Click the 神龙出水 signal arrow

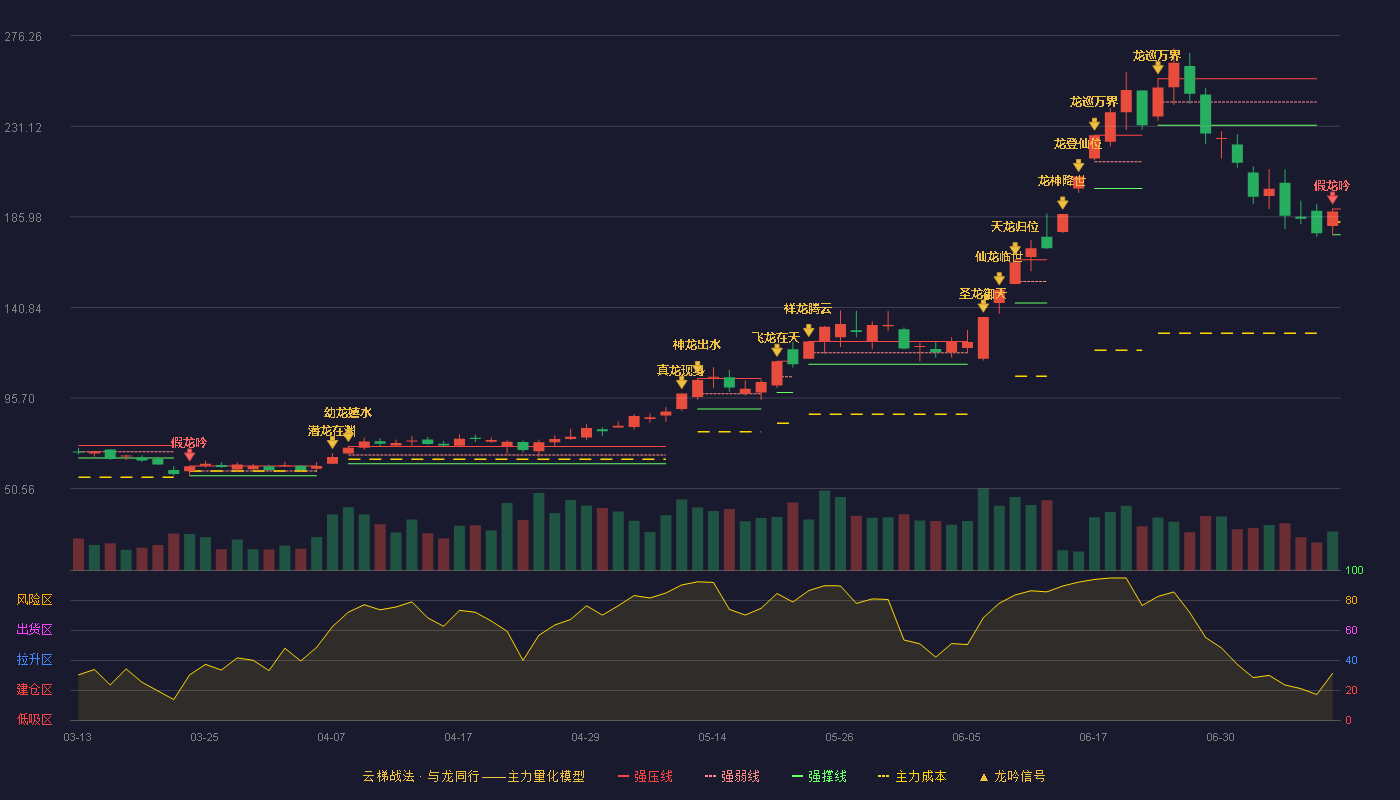coord(697,367)
